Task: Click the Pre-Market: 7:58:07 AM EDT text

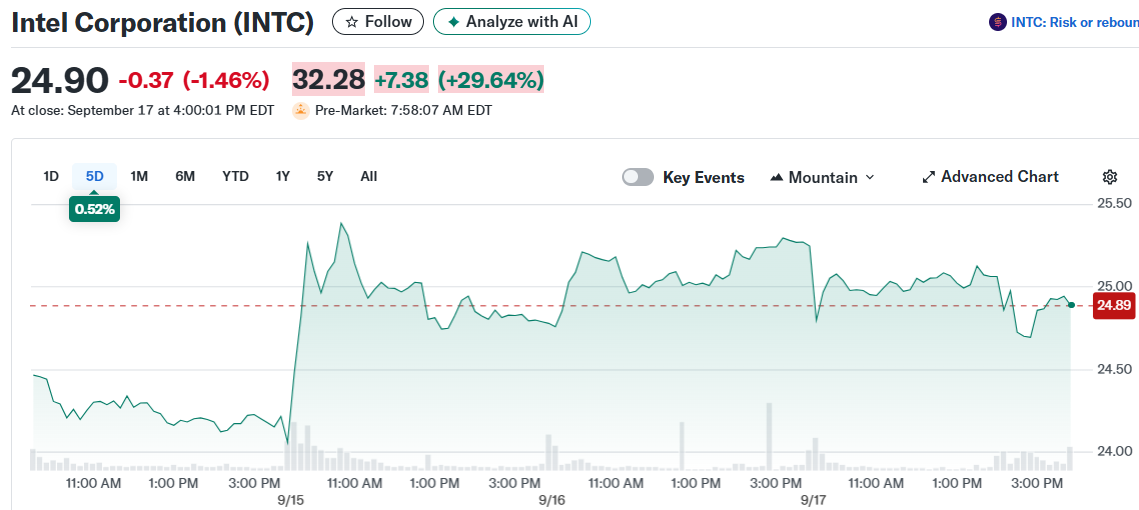Action: point(403,111)
